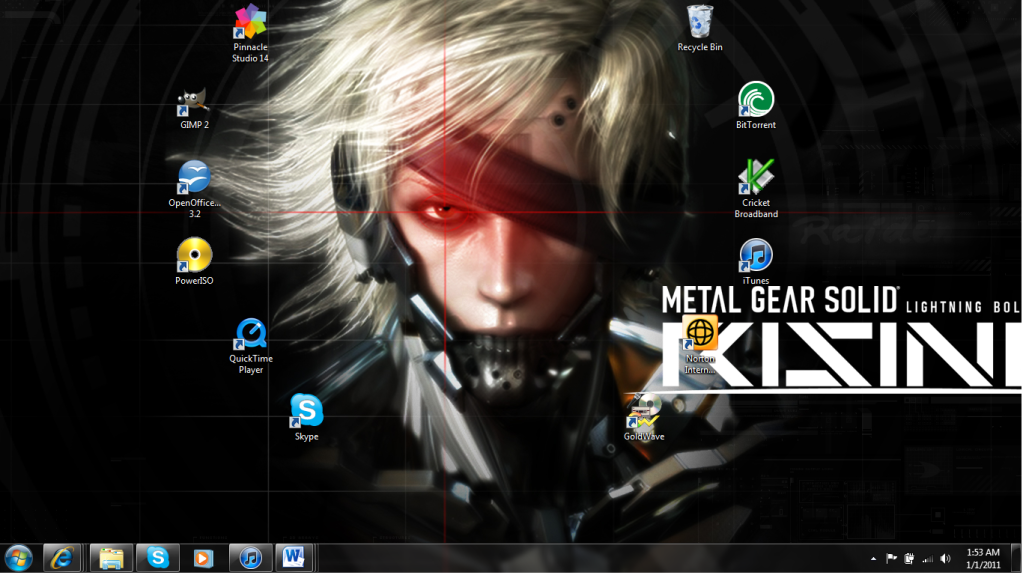Viewport: 1023px width, 575px height.
Task: Open Skype from the taskbar
Action: pyautogui.click(x=157, y=559)
